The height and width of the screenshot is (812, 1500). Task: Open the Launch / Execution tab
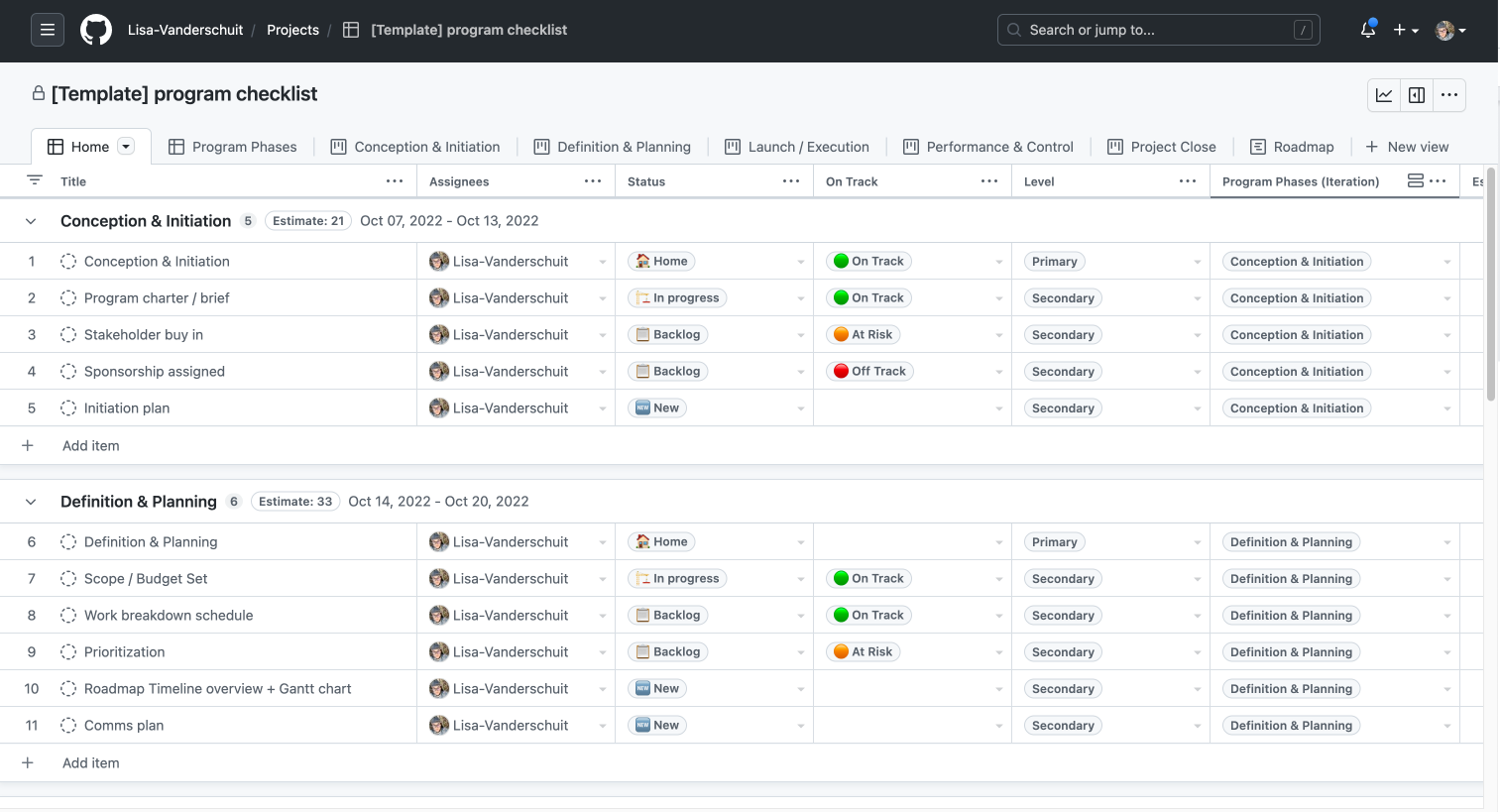[797, 147]
